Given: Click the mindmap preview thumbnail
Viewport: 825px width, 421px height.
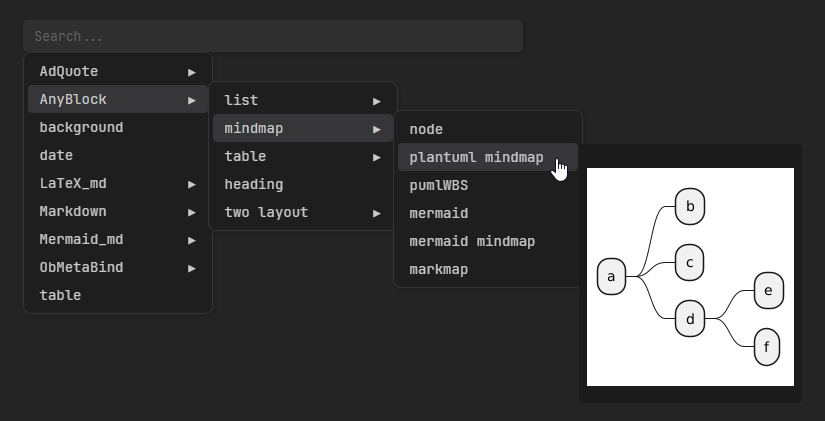Looking at the screenshot, I should click(690, 277).
